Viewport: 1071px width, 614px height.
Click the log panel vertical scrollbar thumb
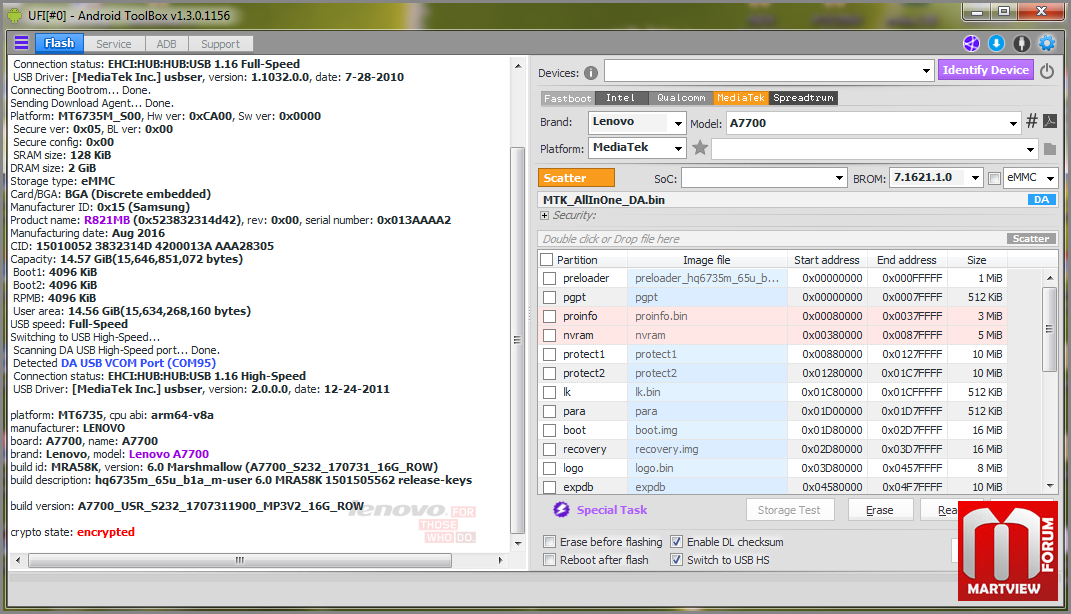click(x=517, y=339)
